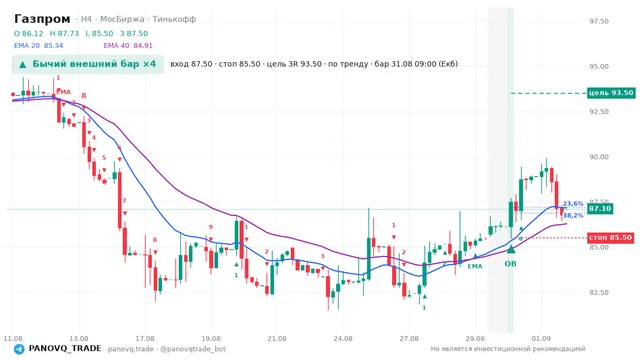640x360 pixels.
Task: Click the 24.08 date axis label
Action: (343, 339)
